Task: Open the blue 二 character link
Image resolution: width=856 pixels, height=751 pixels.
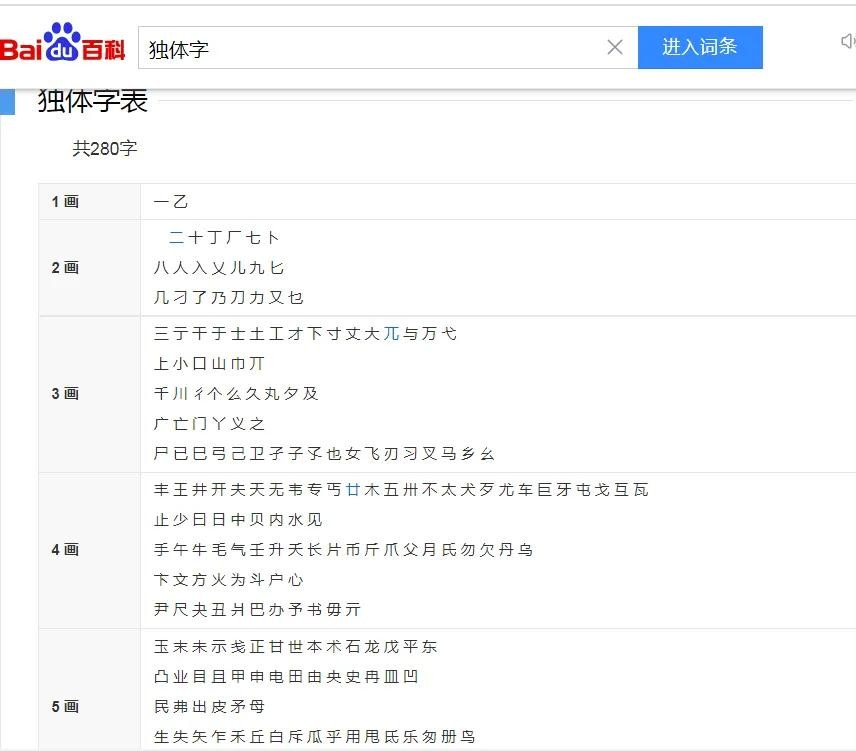Action: click(176, 238)
